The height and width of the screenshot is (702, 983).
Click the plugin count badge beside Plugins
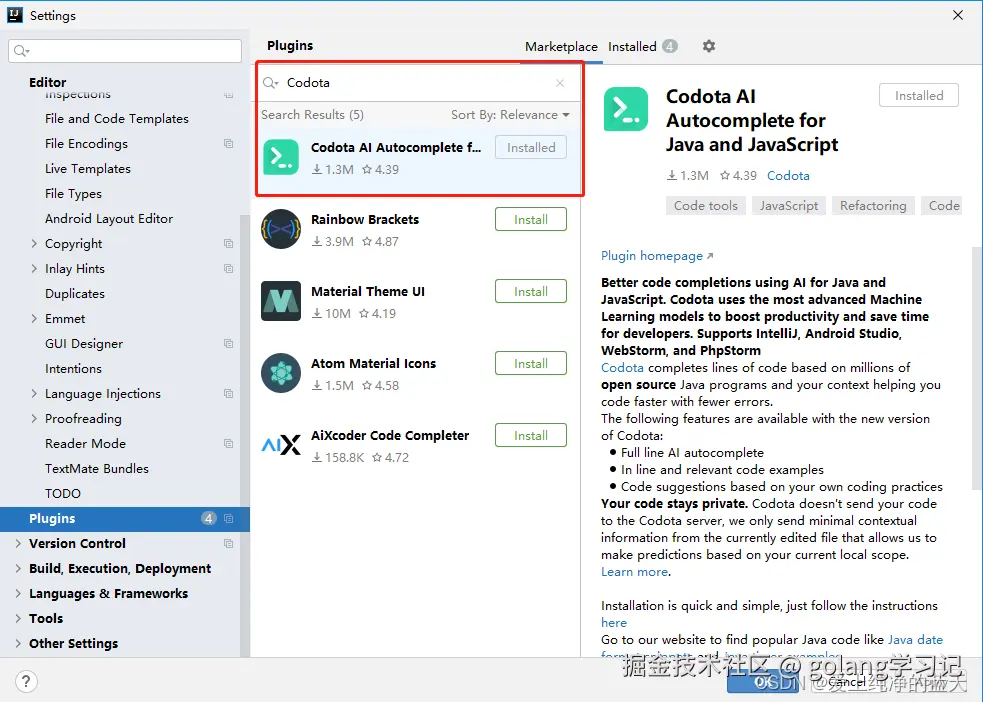(209, 518)
